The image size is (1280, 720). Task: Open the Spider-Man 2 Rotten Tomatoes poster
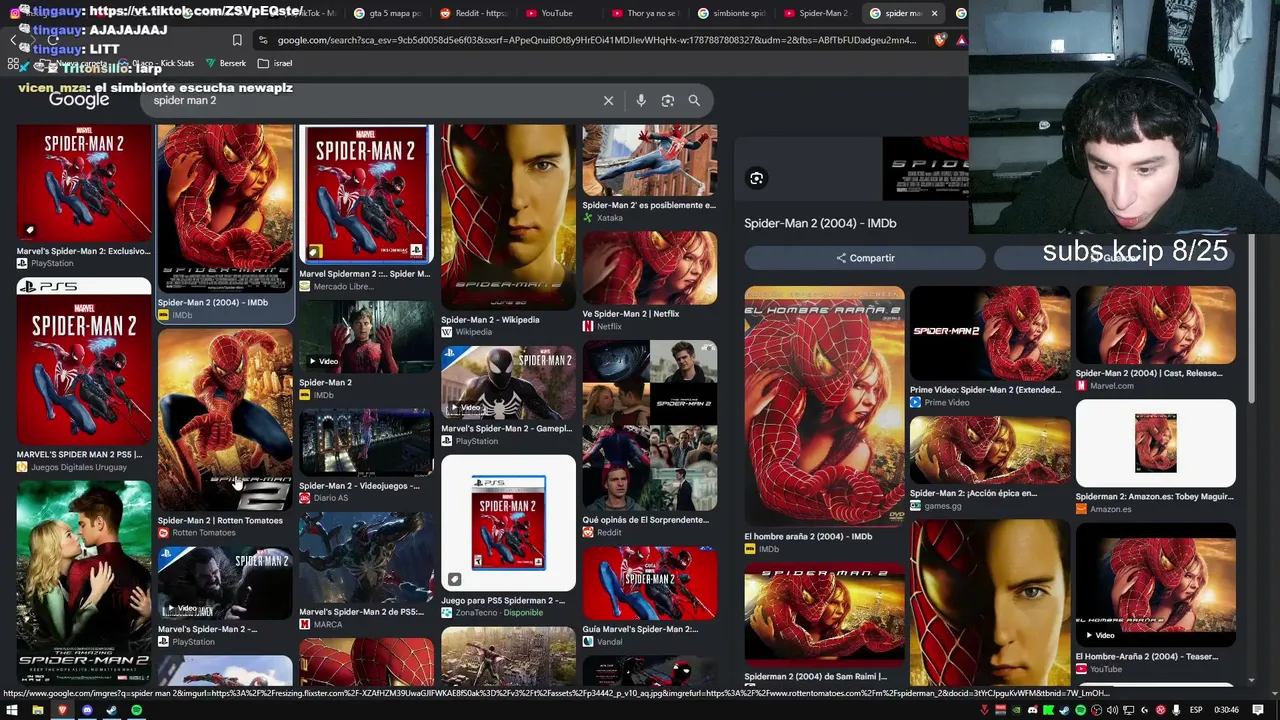(x=225, y=420)
